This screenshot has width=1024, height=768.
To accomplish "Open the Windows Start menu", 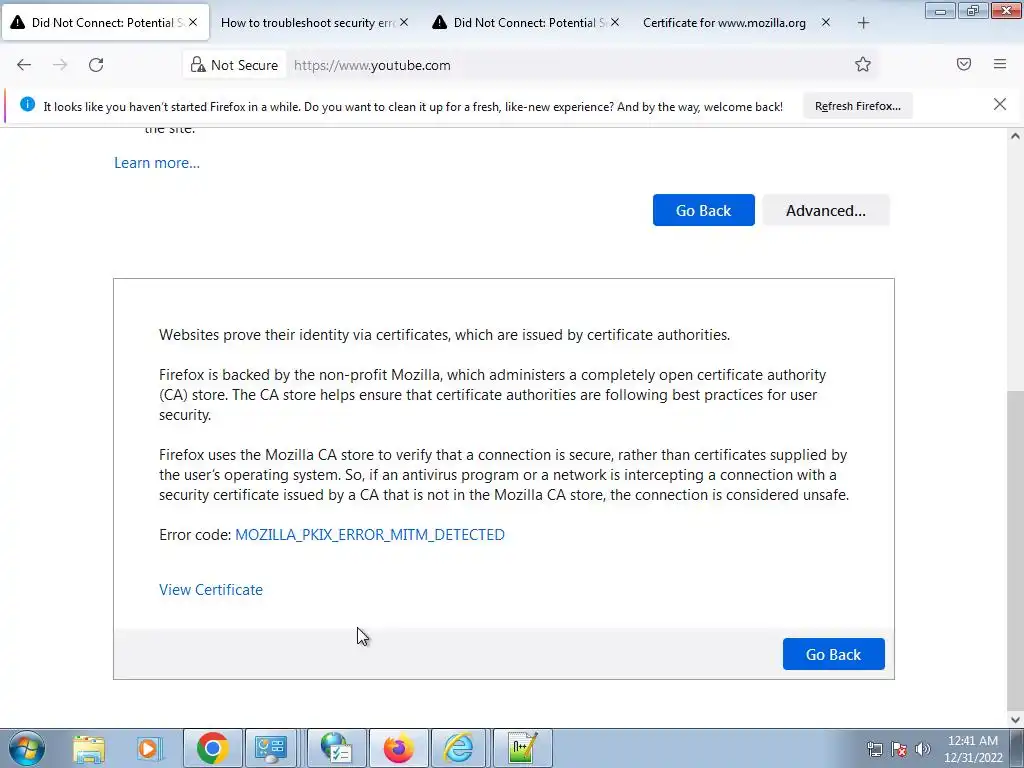I will 27,748.
